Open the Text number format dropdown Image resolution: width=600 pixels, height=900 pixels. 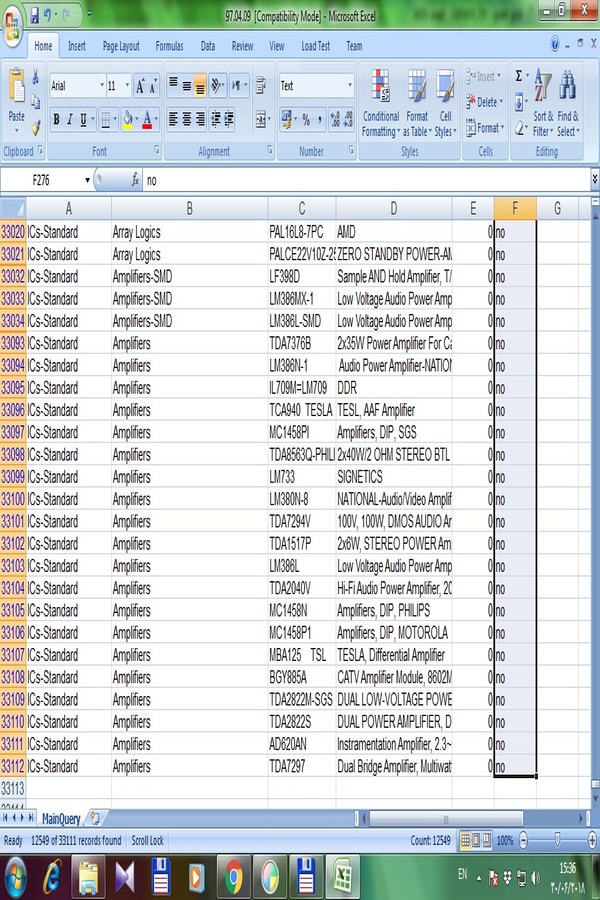350,86
